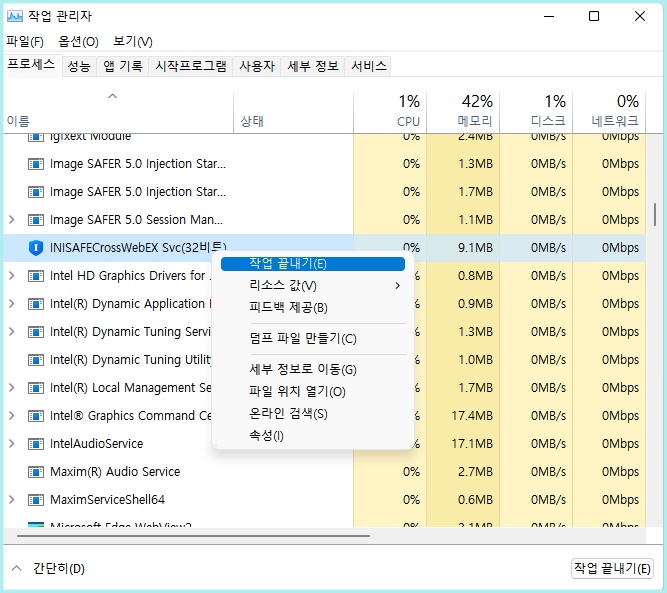
Task: Click the first Image SAFER 5.0 Injection Star process icon
Action: point(36,164)
